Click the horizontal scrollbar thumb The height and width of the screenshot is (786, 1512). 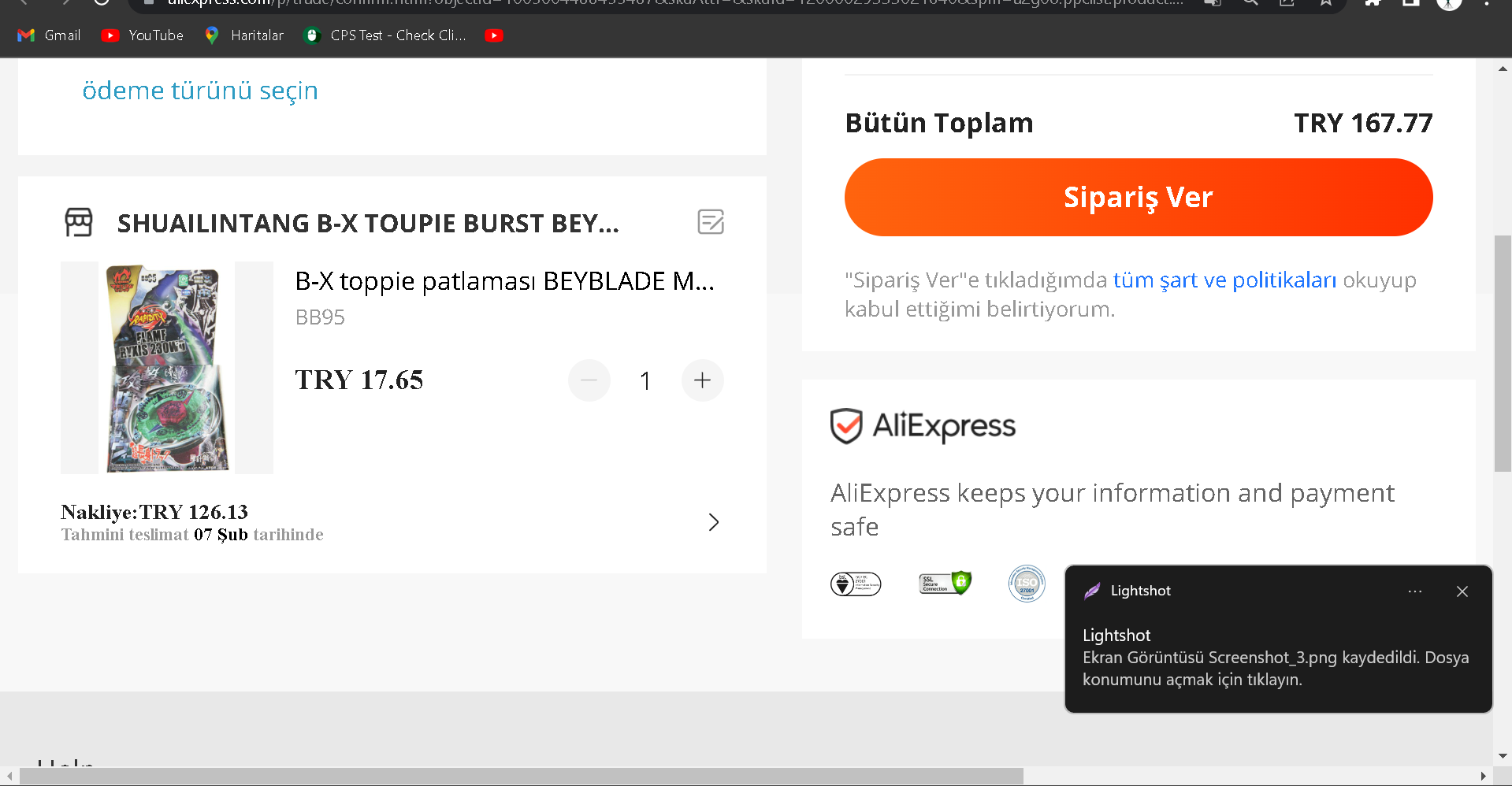click(522, 777)
